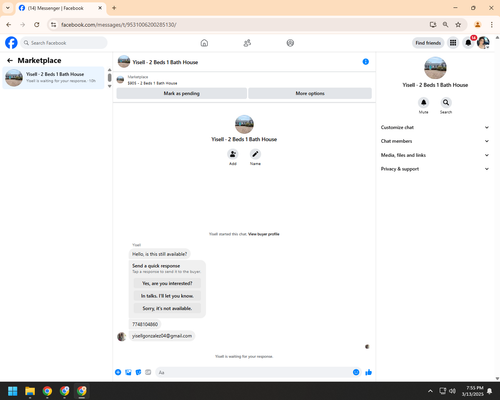Open more actions plus icon in composer
The width and height of the screenshot is (500, 400).
tap(118, 372)
